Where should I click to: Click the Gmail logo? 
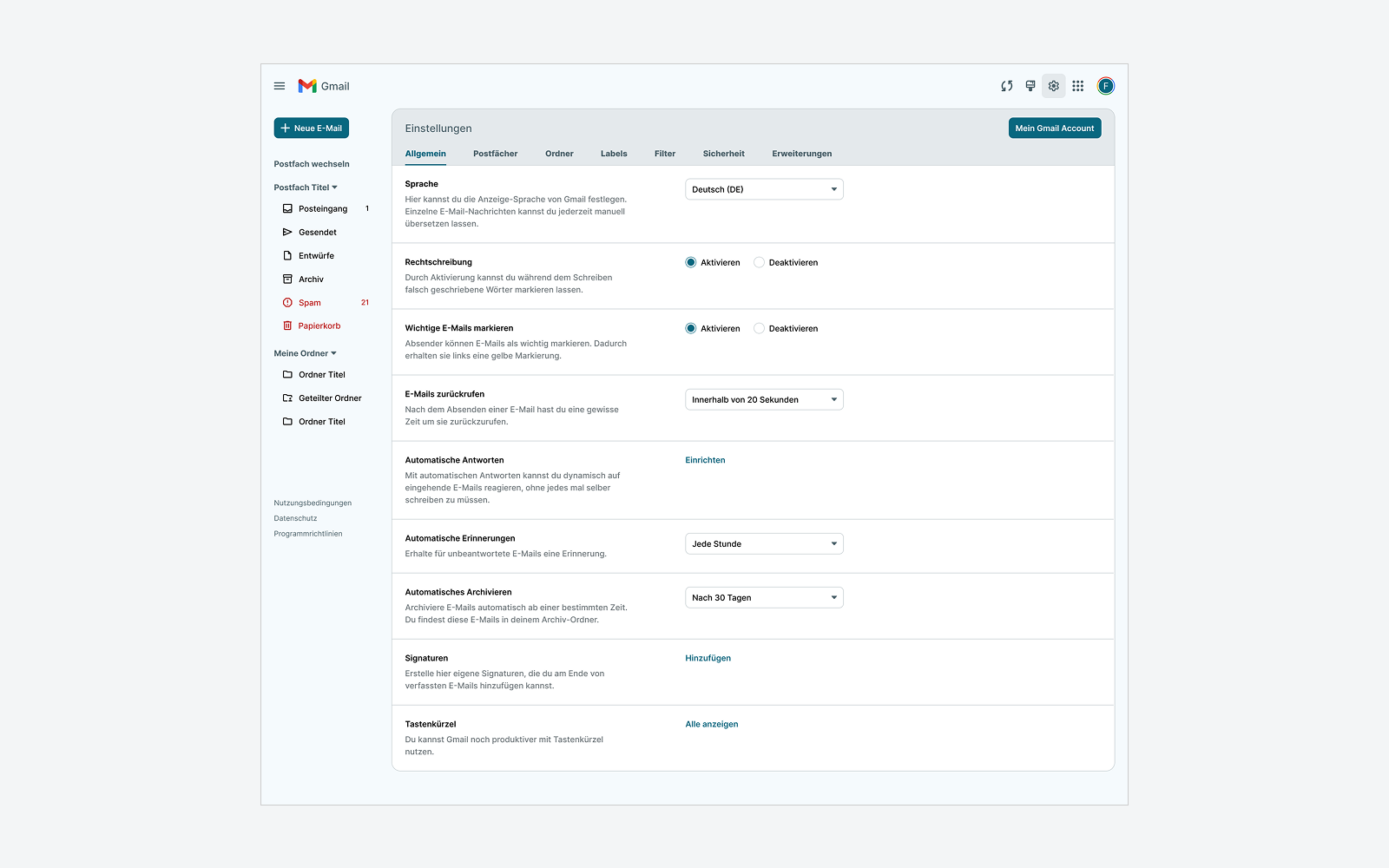[323, 86]
